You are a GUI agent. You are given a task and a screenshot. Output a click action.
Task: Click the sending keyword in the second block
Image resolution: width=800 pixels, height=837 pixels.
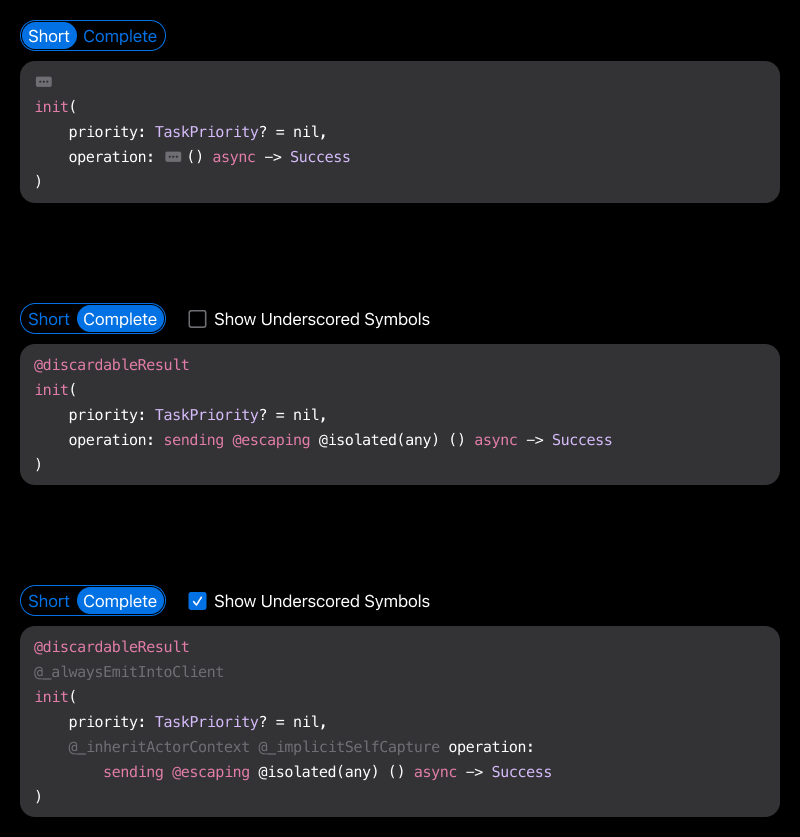(194, 440)
